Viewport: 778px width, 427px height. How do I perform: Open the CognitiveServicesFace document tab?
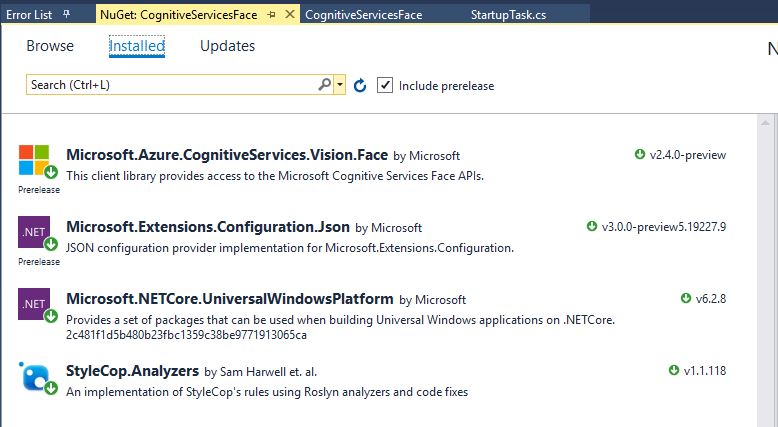tap(363, 15)
